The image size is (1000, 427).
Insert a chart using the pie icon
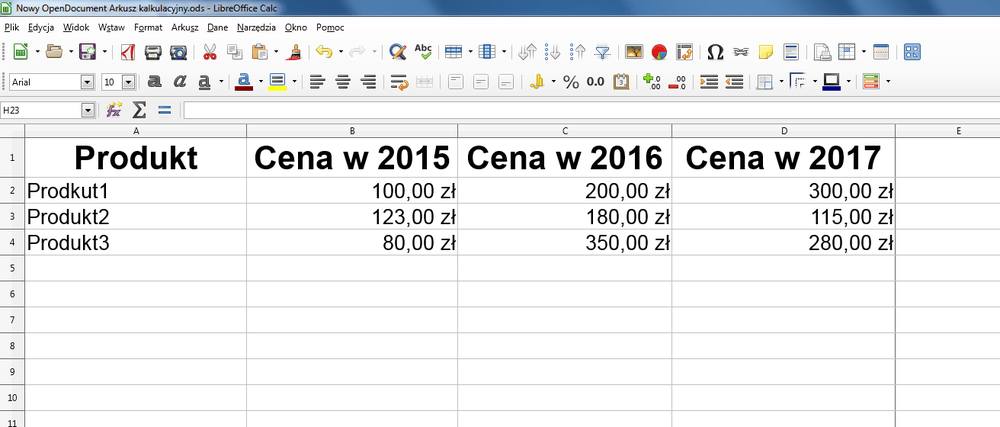pyautogui.click(x=659, y=52)
